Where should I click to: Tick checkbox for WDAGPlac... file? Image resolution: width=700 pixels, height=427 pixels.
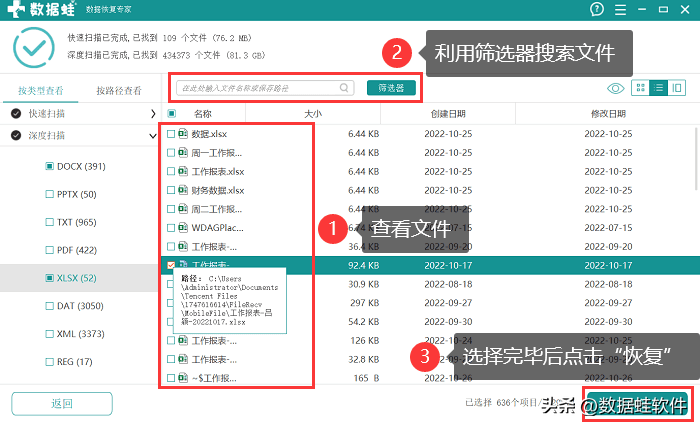pos(171,228)
